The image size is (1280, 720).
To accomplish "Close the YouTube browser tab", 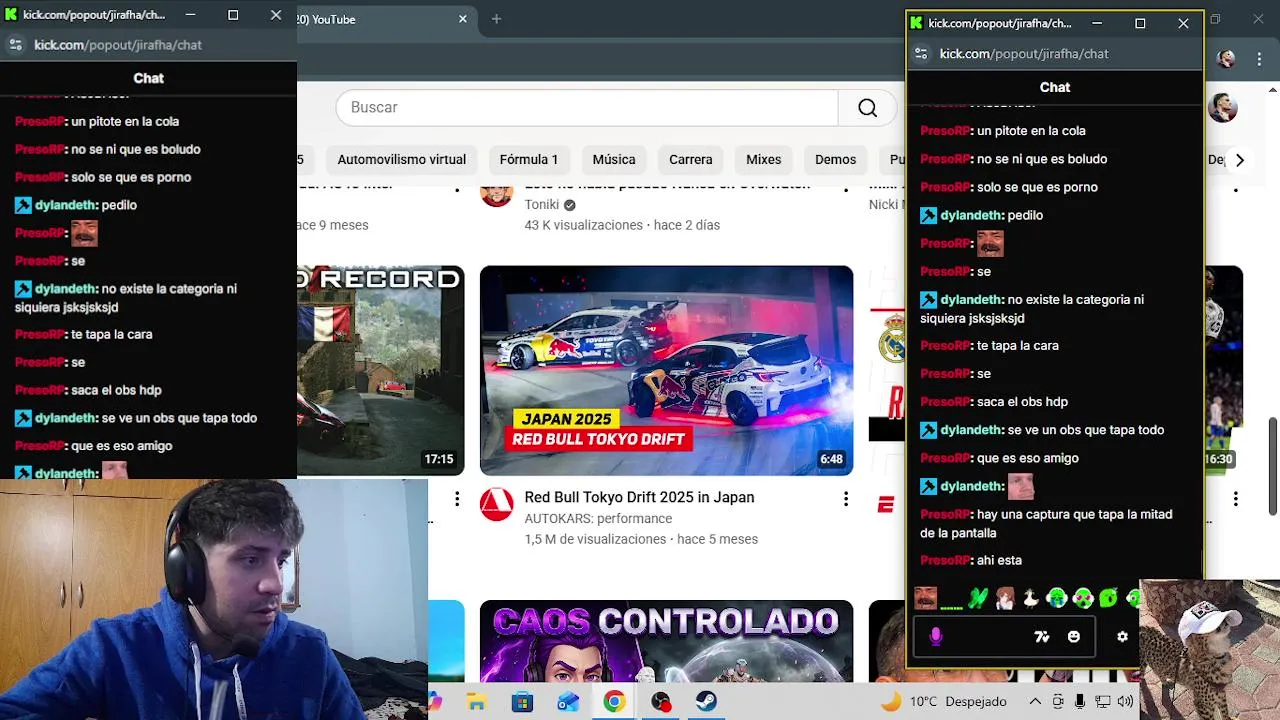I will pos(463,19).
